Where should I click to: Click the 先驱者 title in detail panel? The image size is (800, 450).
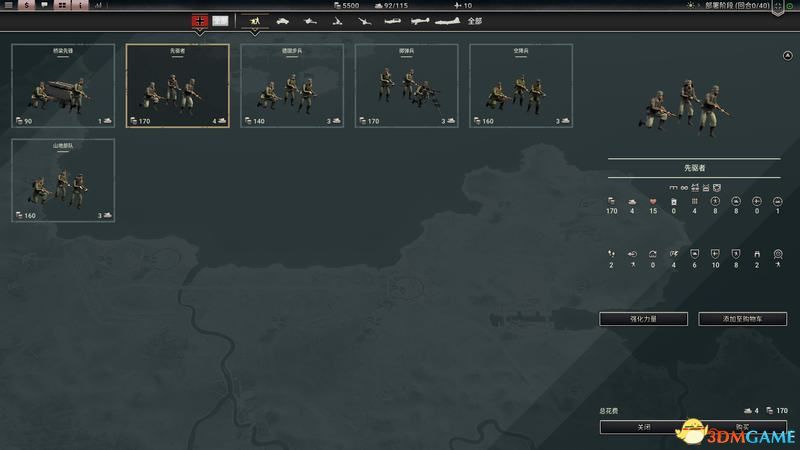(694, 168)
